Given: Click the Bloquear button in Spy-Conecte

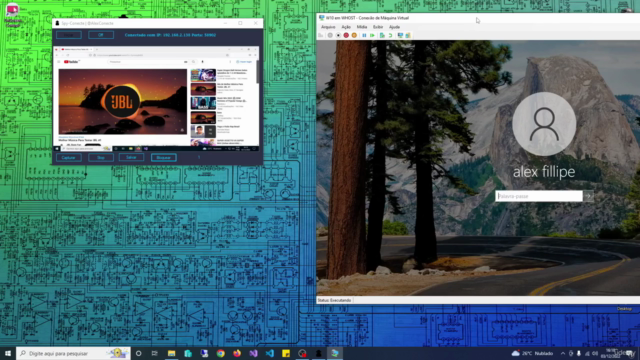Looking at the screenshot, I should point(164,158).
